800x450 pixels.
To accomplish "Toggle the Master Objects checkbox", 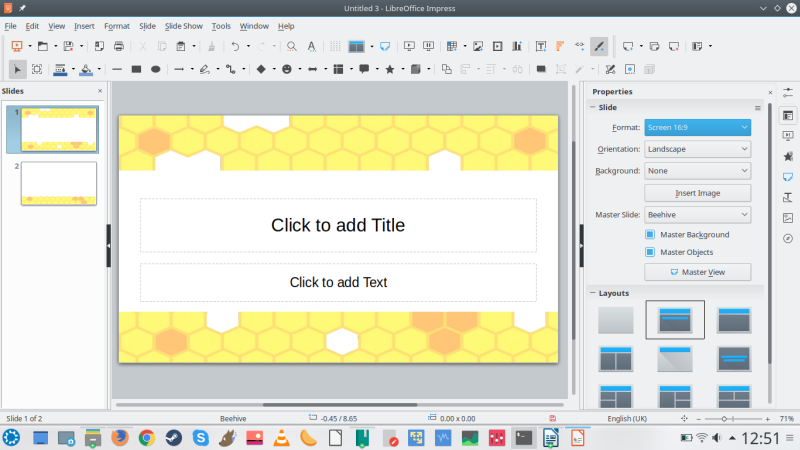I will 651,252.
